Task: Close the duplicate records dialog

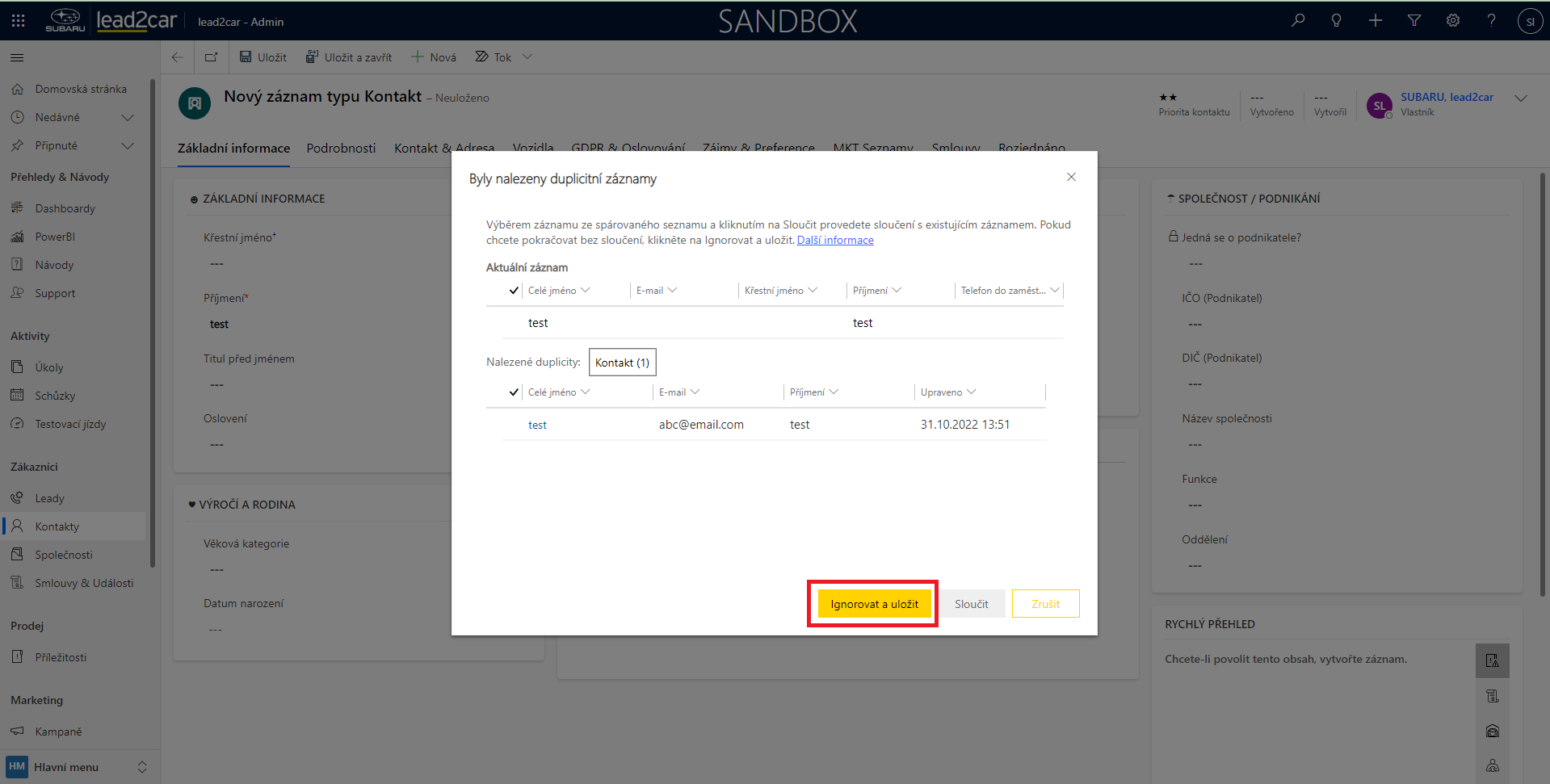Action: click(1071, 177)
